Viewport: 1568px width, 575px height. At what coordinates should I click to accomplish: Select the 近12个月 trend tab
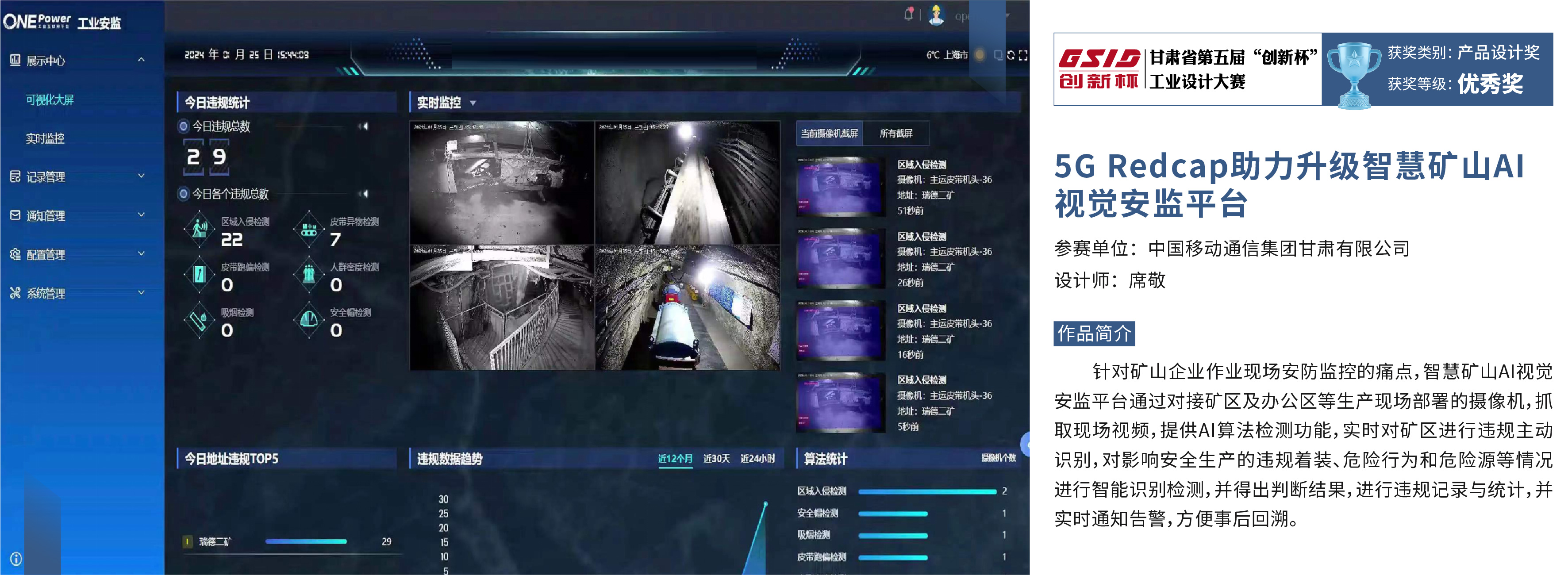(675, 459)
